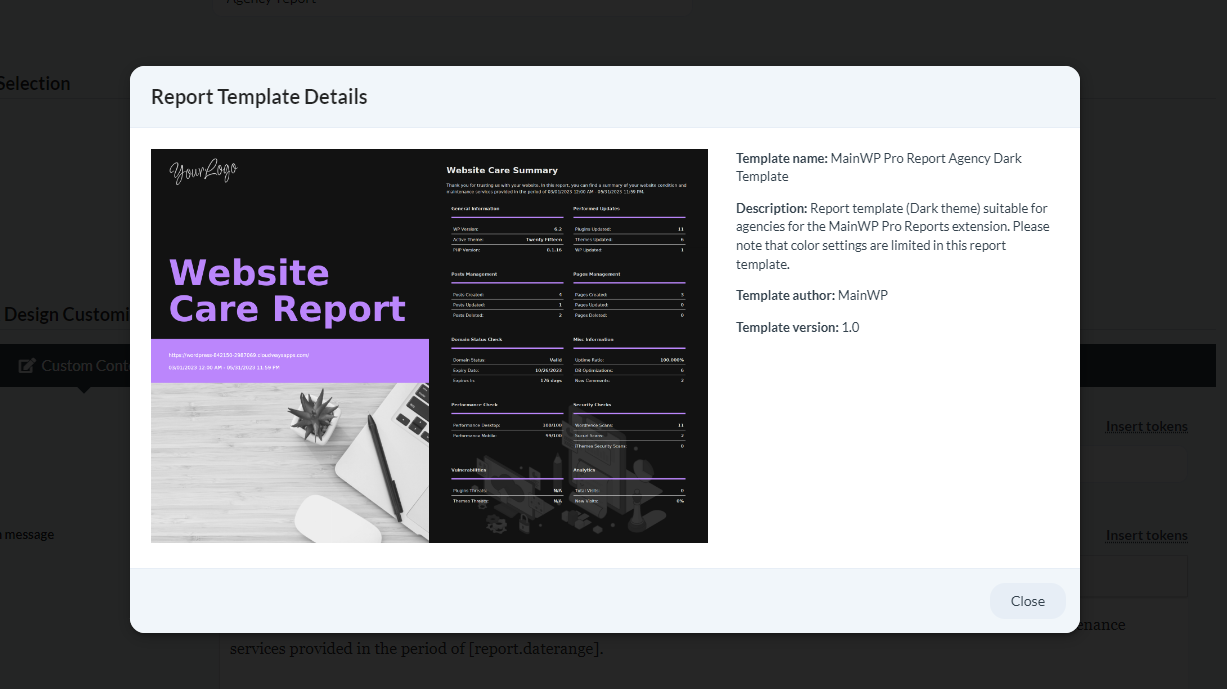Click the Description text in dialog

[893, 236]
